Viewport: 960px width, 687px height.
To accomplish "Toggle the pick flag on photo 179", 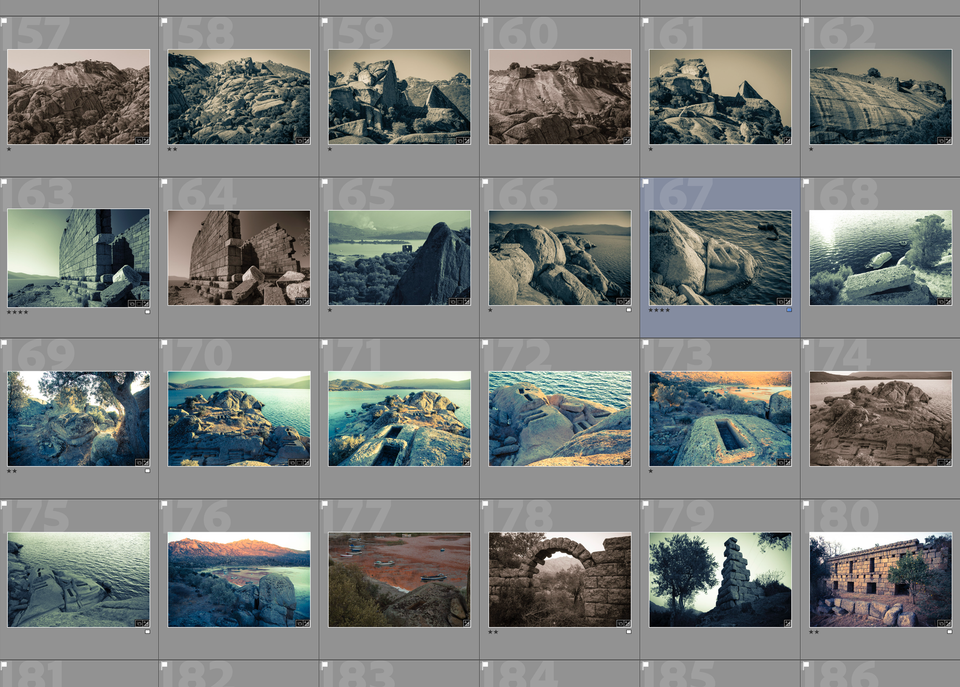I will coord(645,505).
